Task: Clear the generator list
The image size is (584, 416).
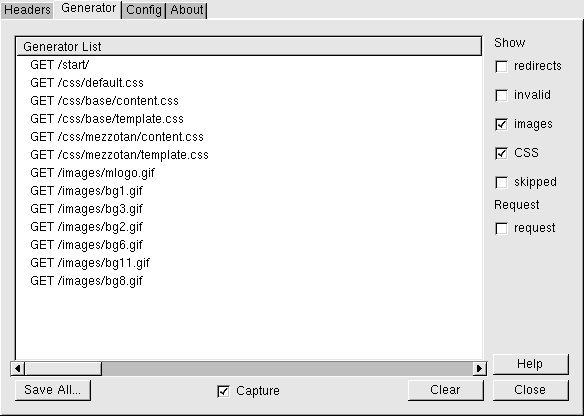Action: pyautogui.click(x=445, y=390)
